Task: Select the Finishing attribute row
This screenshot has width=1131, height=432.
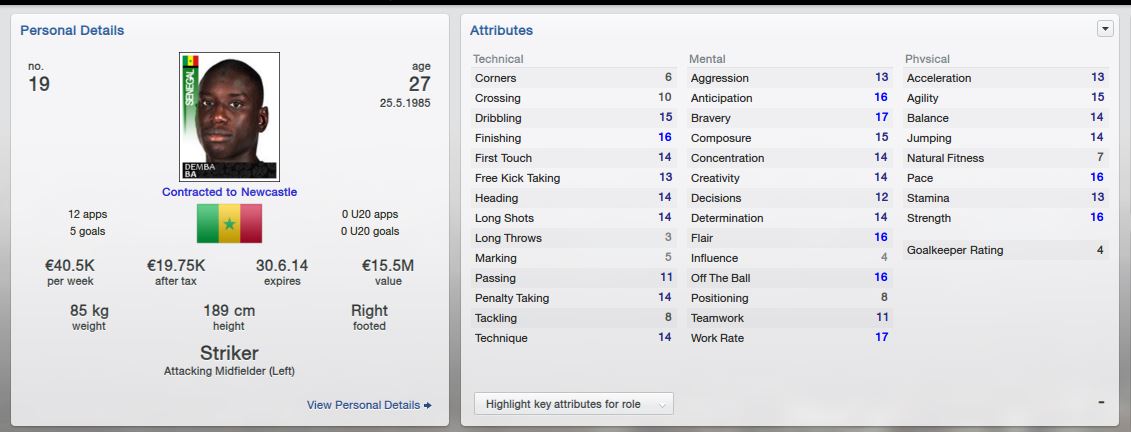Action: 573,138
